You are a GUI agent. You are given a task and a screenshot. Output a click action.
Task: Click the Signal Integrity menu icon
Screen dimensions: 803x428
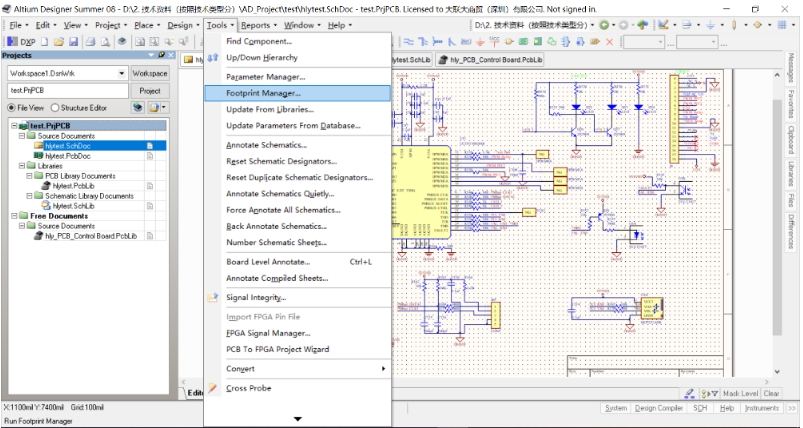(x=213, y=297)
